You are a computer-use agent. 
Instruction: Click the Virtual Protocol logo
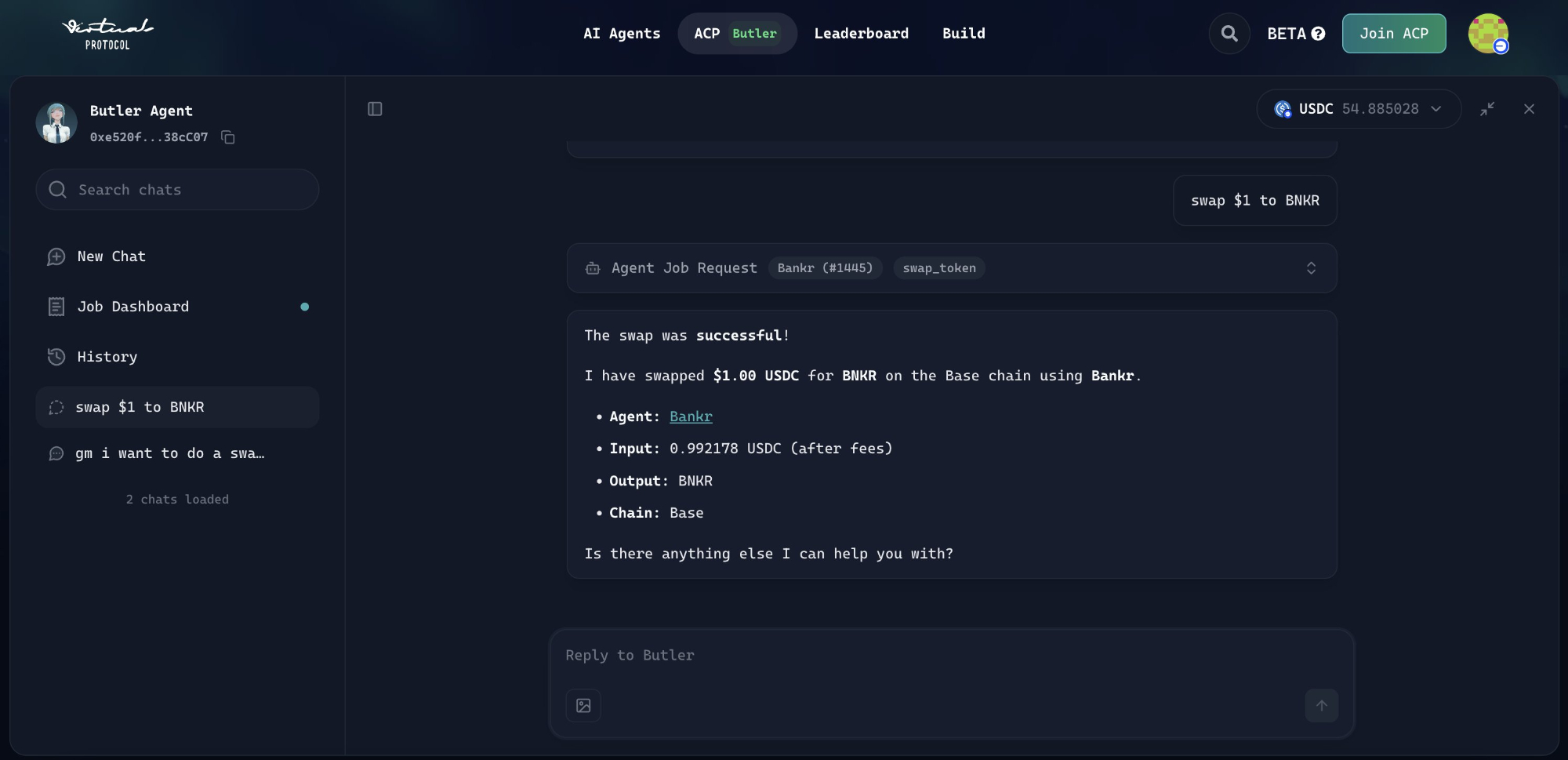(x=109, y=33)
